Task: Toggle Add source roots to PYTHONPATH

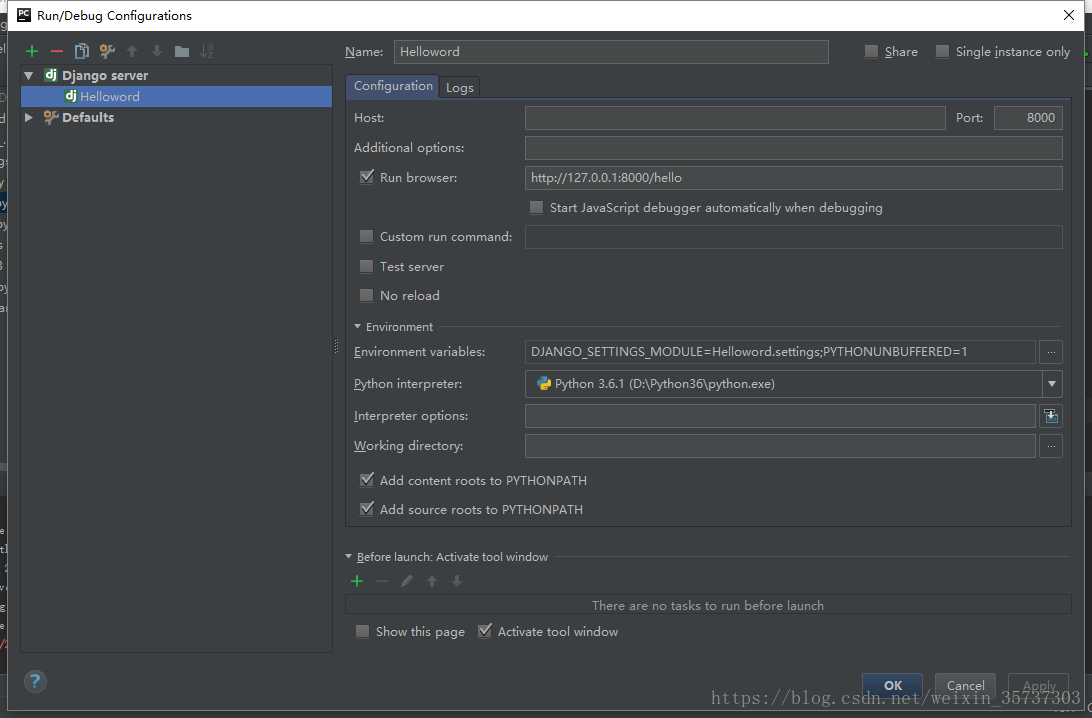Action: coord(366,509)
